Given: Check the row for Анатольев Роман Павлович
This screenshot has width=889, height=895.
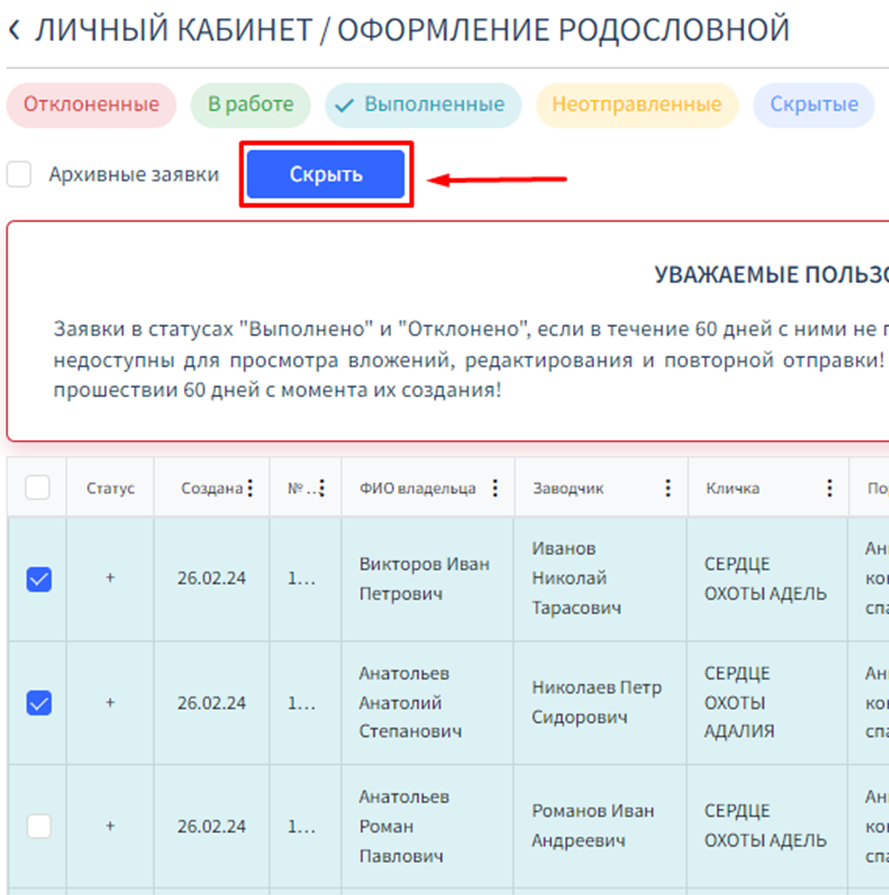Looking at the screenshot, I should click(38, 826).
